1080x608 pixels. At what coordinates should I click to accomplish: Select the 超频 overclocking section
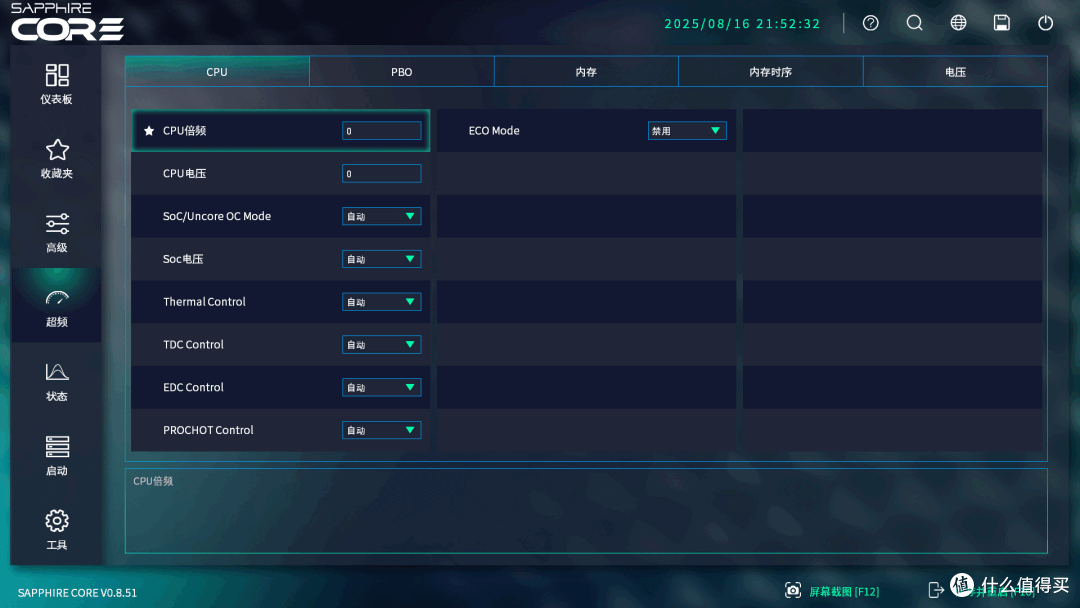point(56,307)
